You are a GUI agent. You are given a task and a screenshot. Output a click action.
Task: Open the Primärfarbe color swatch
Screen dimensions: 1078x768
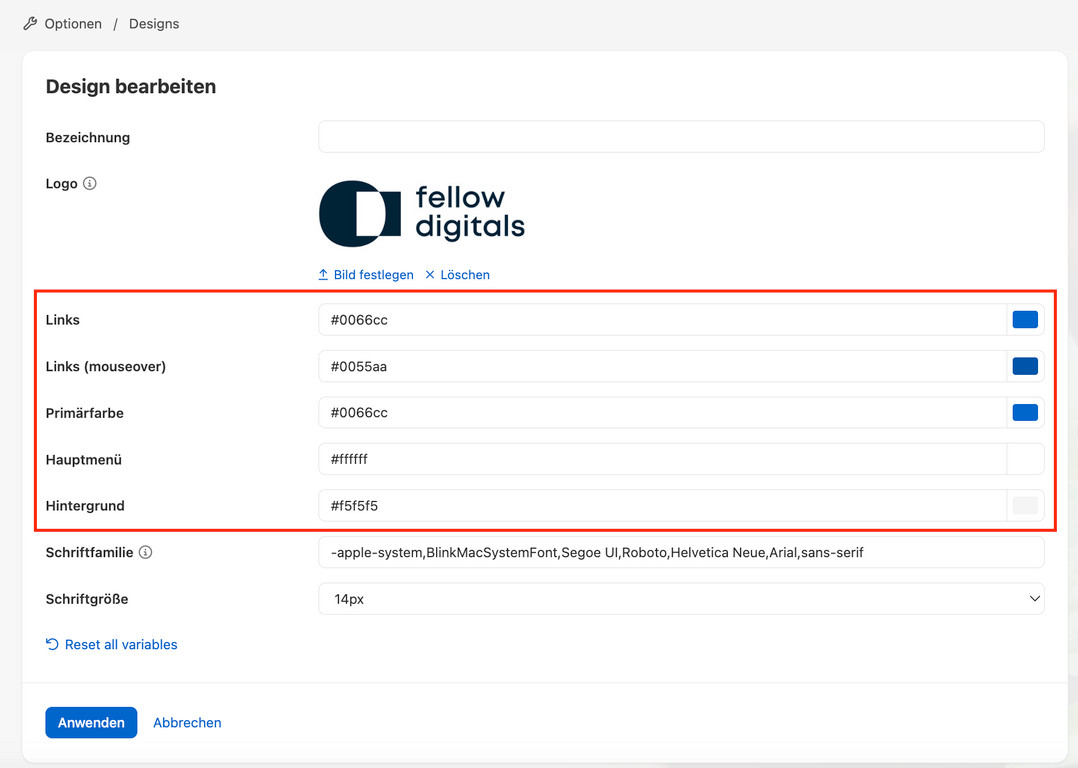click(1025, 412)
